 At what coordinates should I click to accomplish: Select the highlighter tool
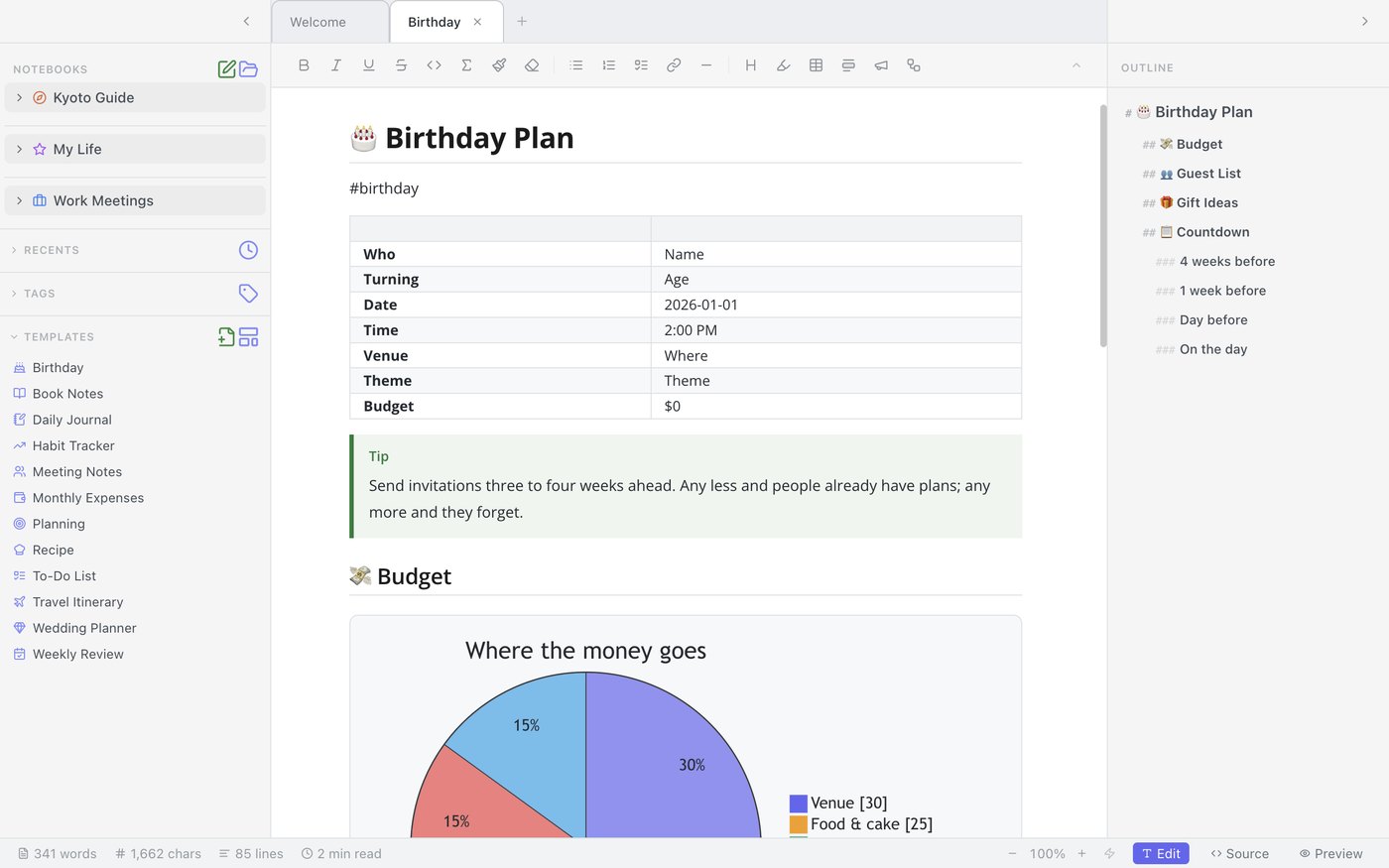(x=784, y=65)
